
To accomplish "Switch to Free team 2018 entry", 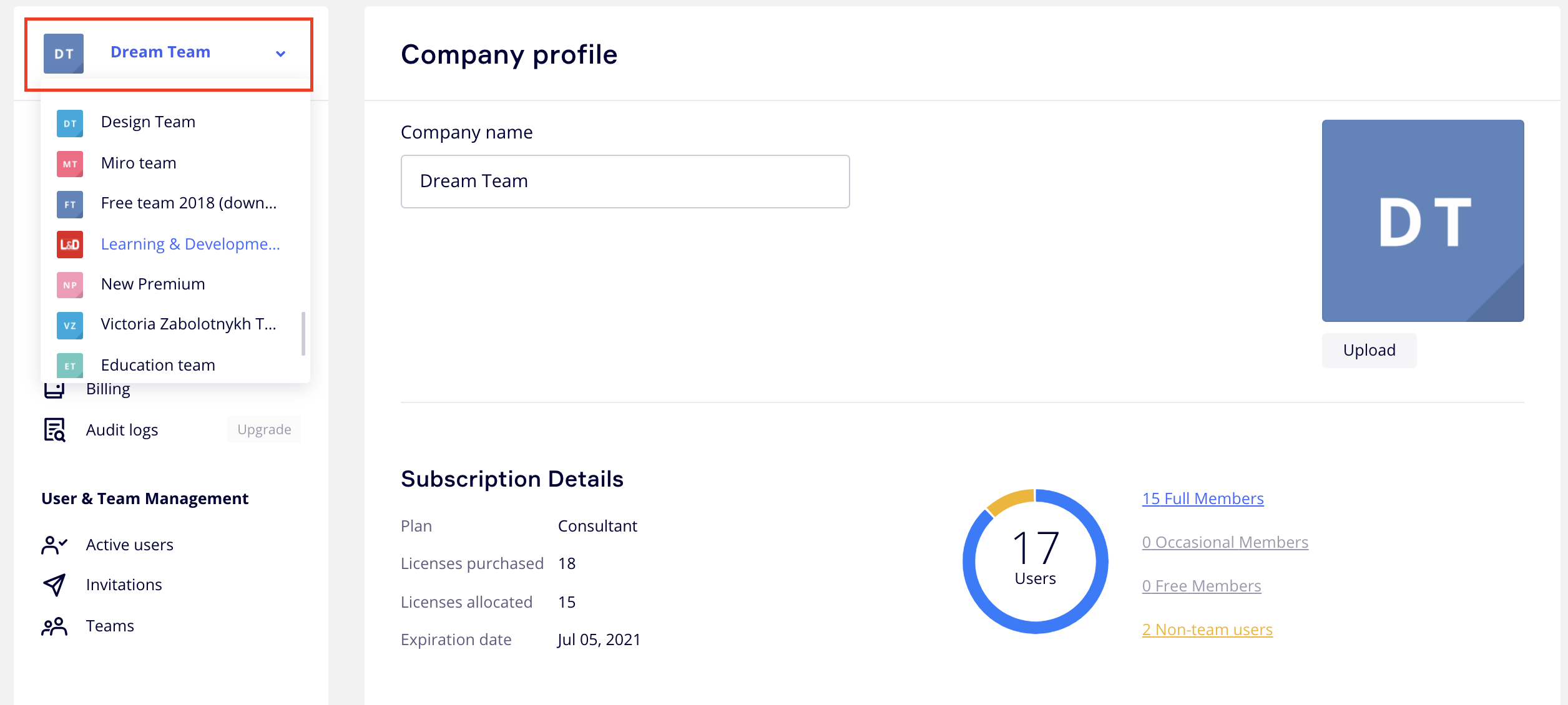I will pos(188,203).
